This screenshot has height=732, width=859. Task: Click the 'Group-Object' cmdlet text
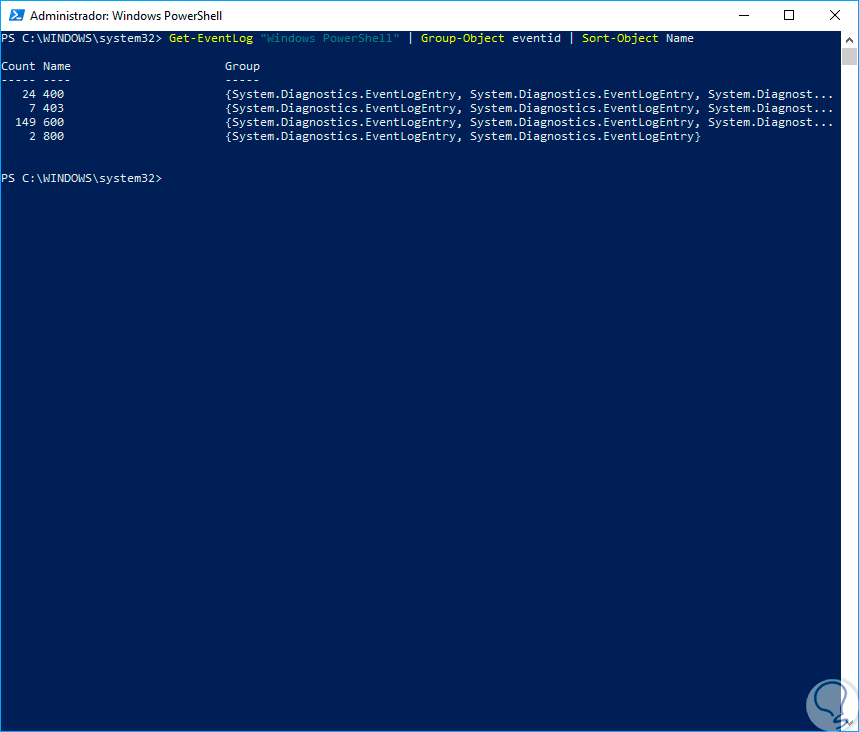point(462,38)
